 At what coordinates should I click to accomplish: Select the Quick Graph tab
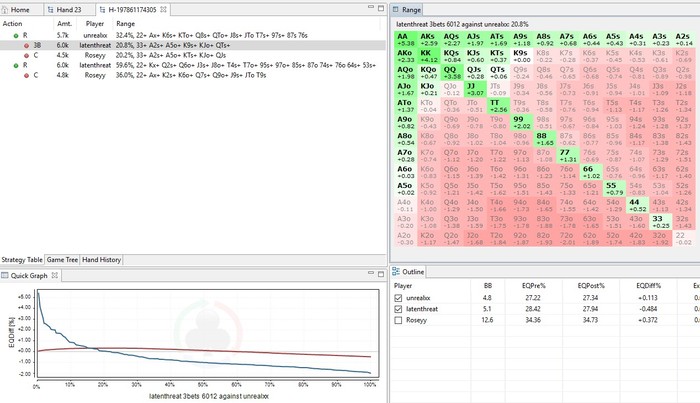pyautogui.click(x=29, y=275)
